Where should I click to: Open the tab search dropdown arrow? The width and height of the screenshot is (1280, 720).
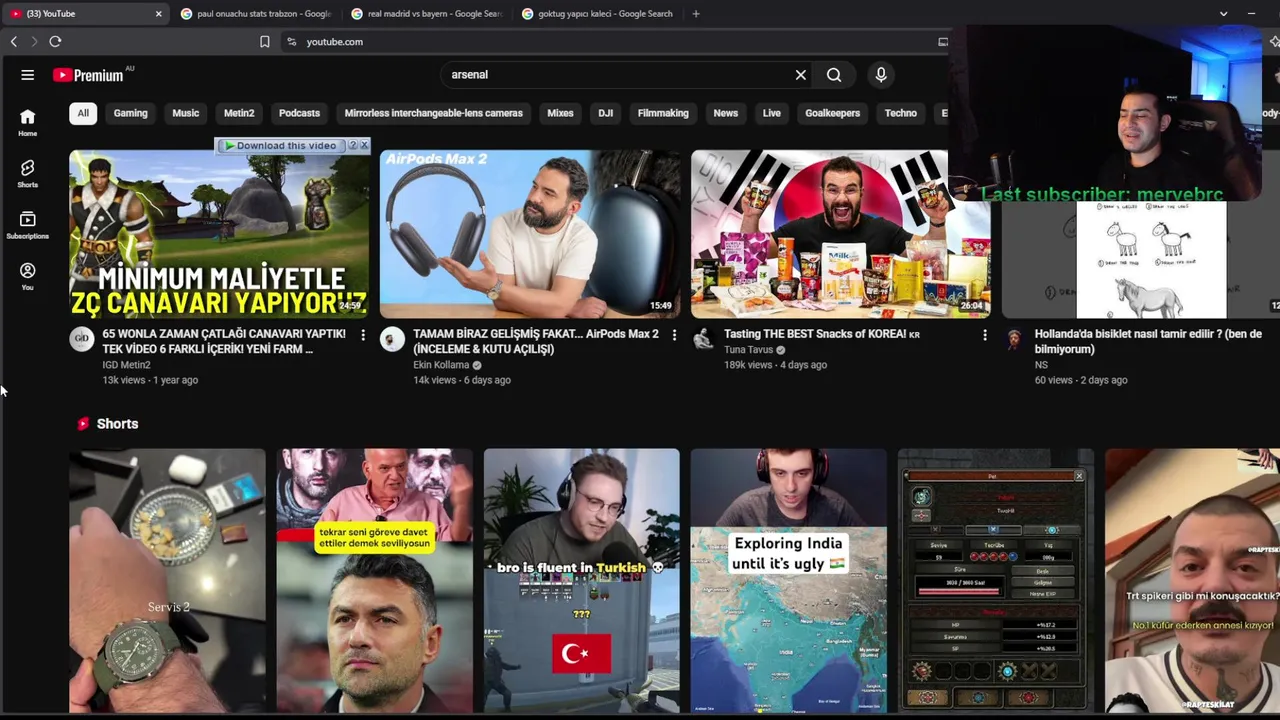pos(1223,14)
